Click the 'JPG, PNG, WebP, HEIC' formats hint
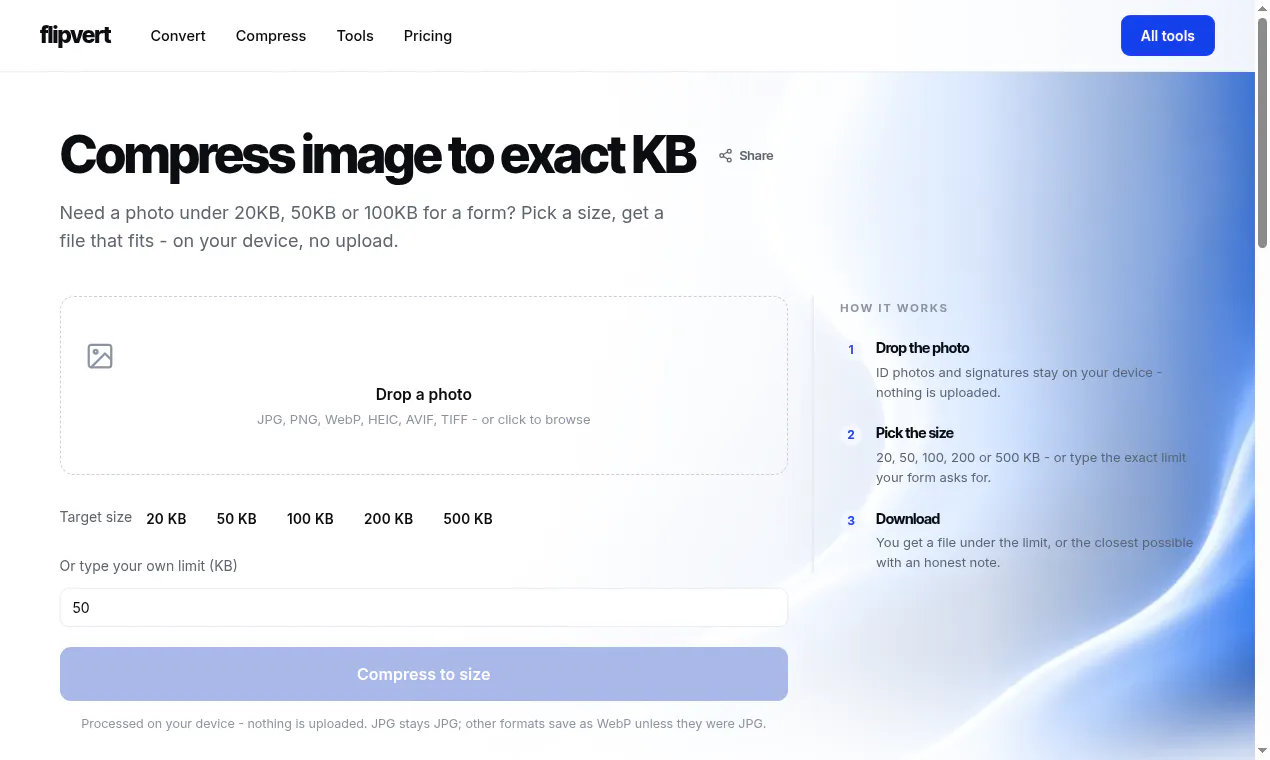The image size is (1270, 760). [424, 420]
